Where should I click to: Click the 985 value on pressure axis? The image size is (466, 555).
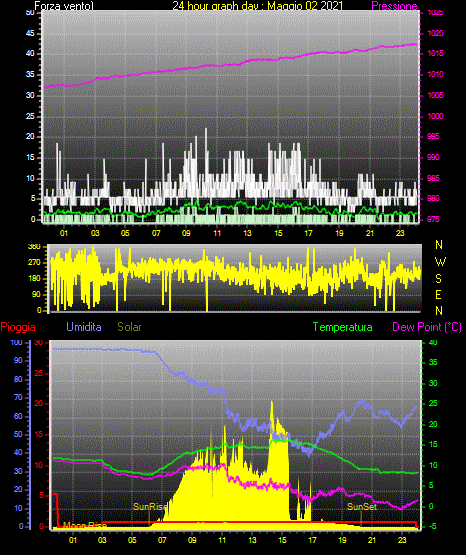(x=433, y=178)
